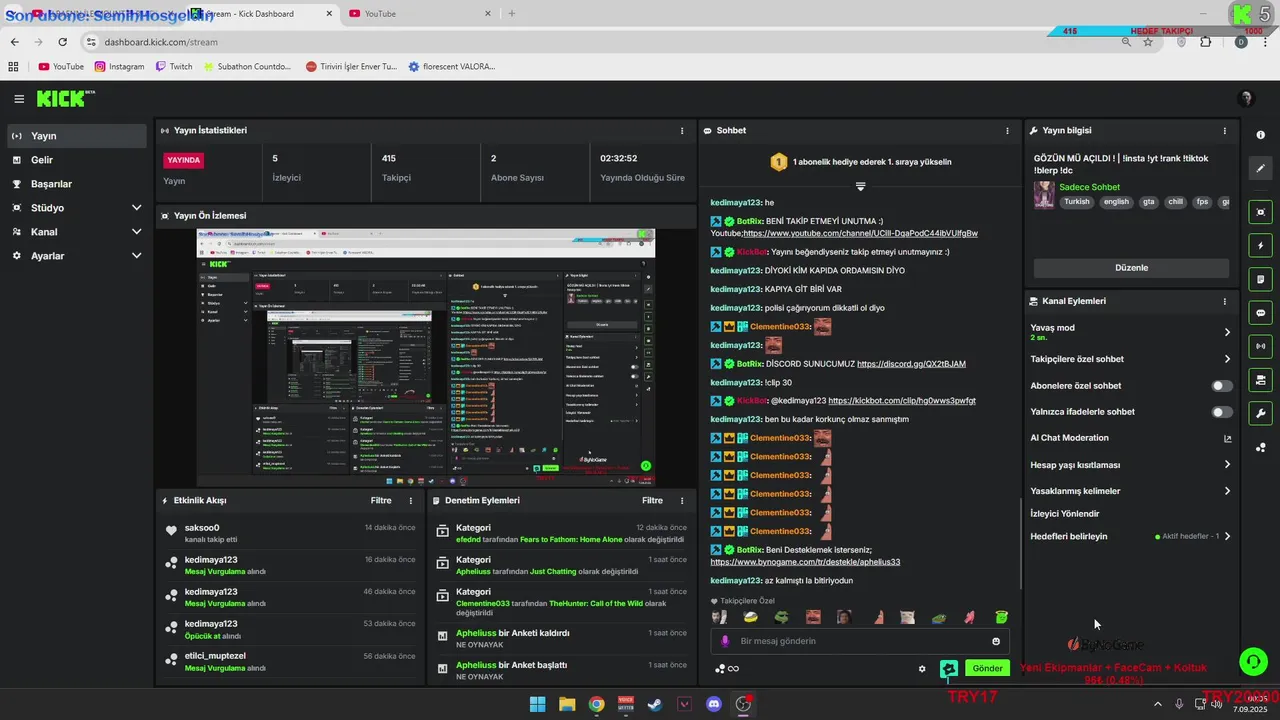1280x720 pixels.
Task: Open Kanal Eylemleri three-dot menu
Action: [x=1224, y=301]
